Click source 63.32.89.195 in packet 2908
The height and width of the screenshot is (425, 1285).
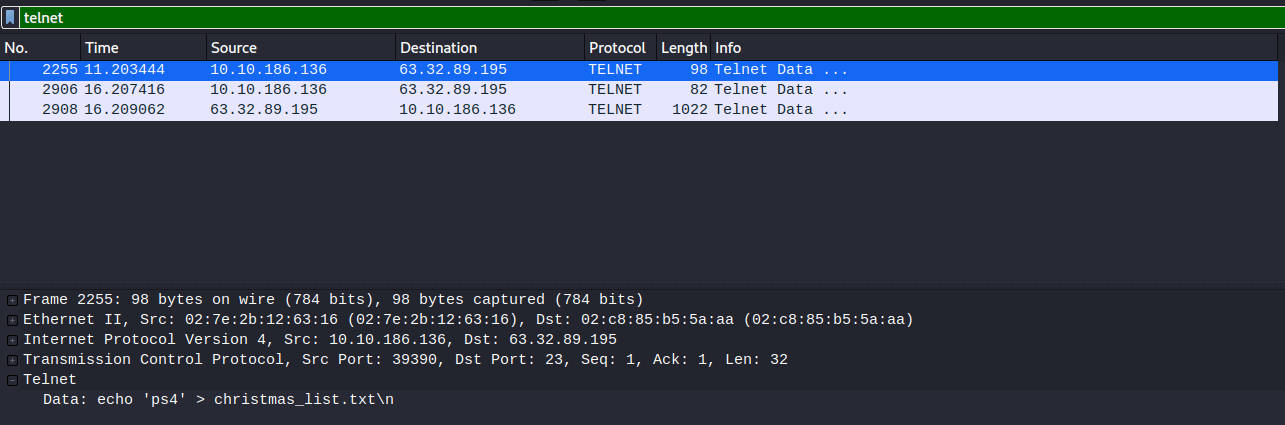(x=264, y=110)
